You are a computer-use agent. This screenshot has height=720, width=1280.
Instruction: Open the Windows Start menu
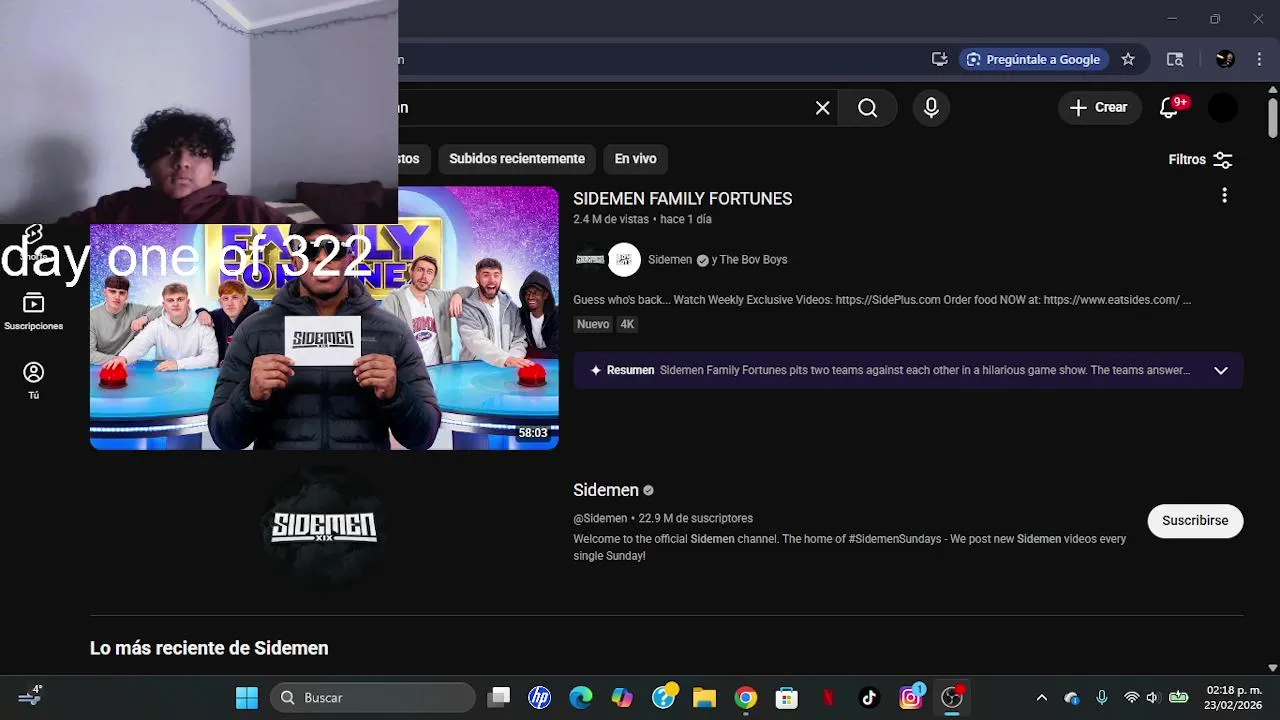pyautogui.click(x=247, y=698)
